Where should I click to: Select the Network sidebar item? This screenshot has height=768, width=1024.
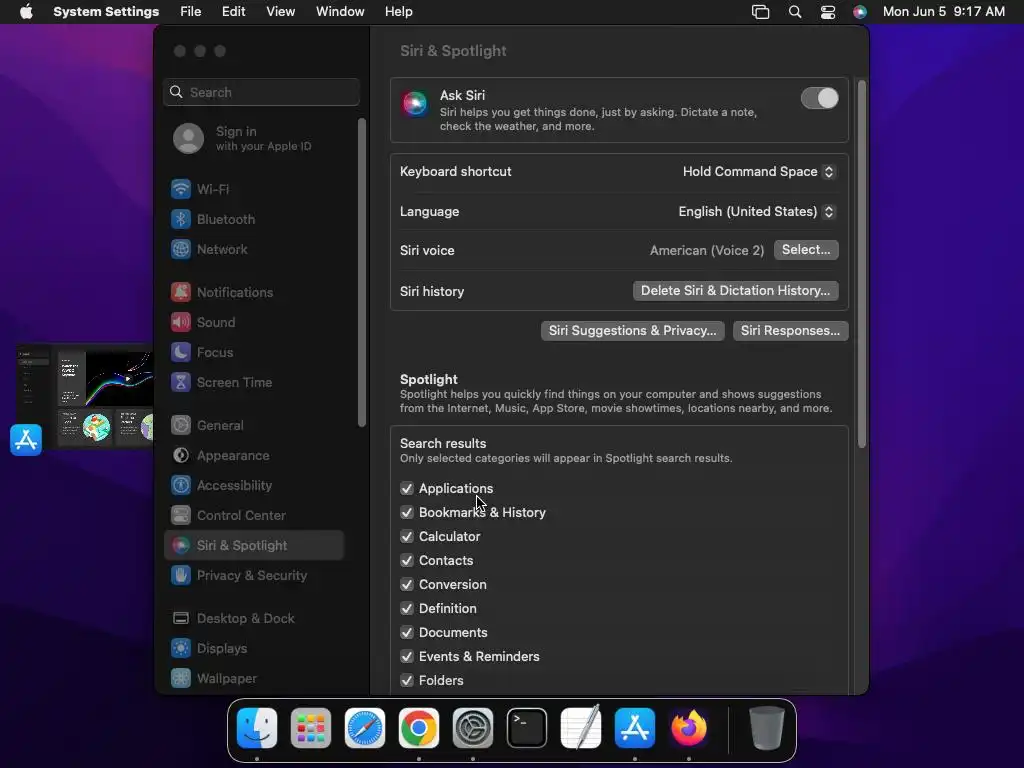click(253, 249)
